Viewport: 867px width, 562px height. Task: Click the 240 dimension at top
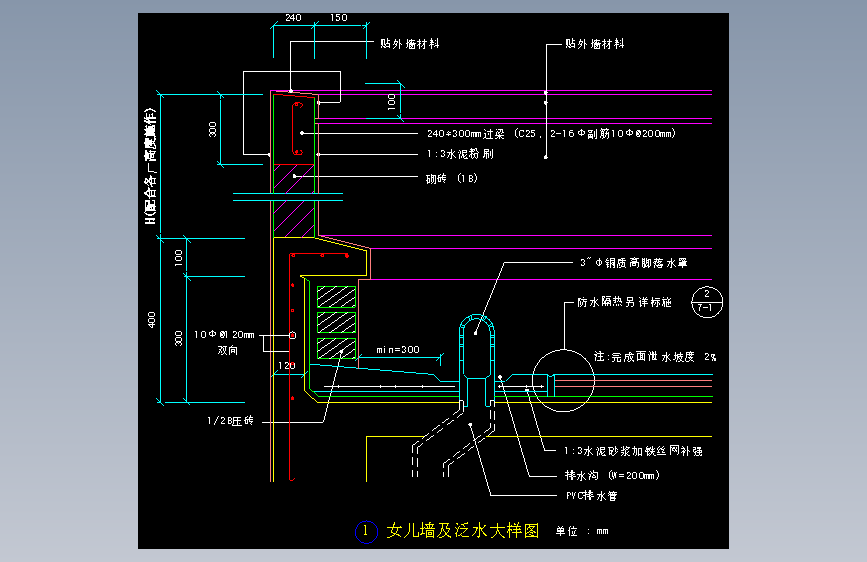point(293,18)
